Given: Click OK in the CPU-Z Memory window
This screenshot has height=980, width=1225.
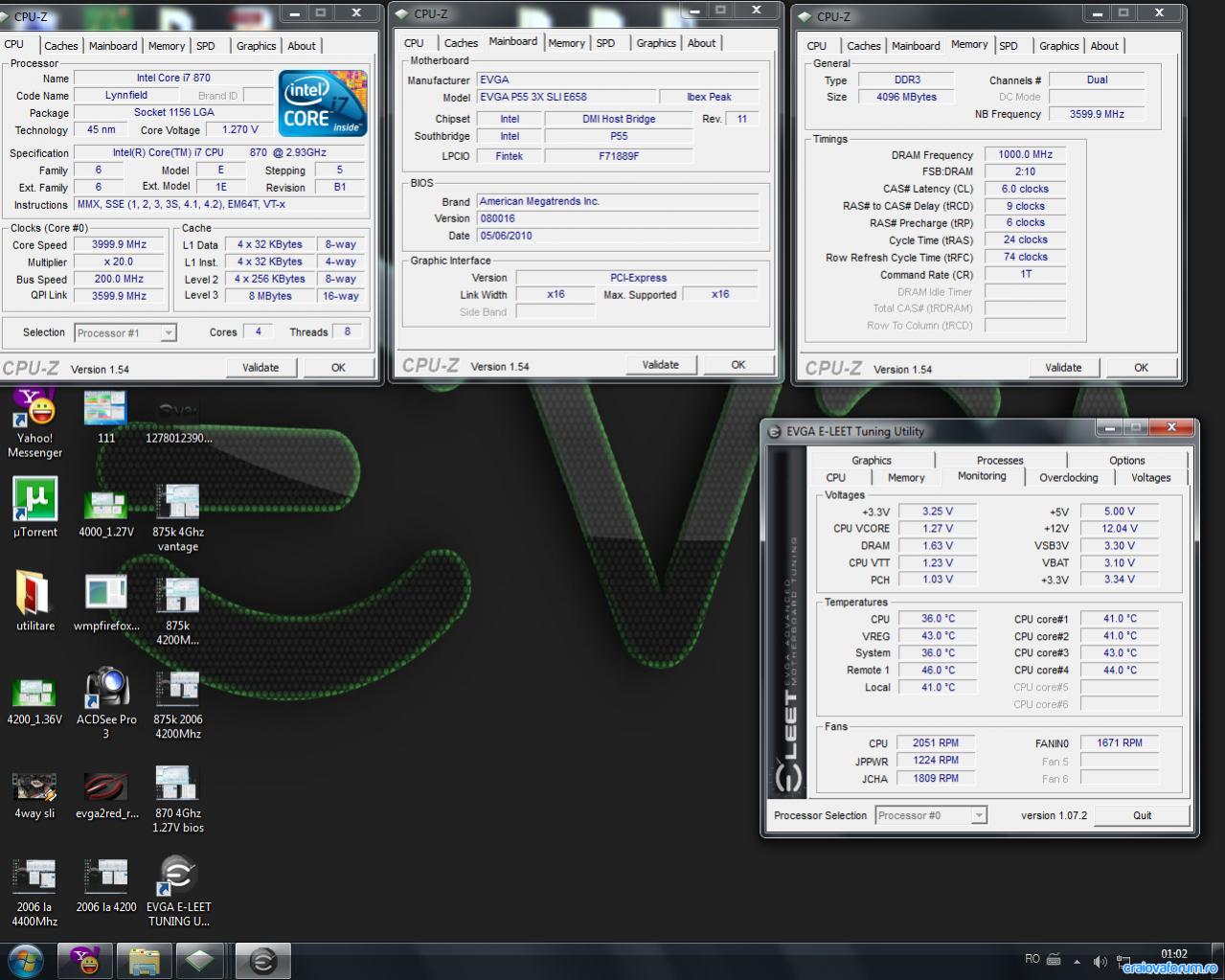Looking at the screenshot, I should (x=1142, y=368).
